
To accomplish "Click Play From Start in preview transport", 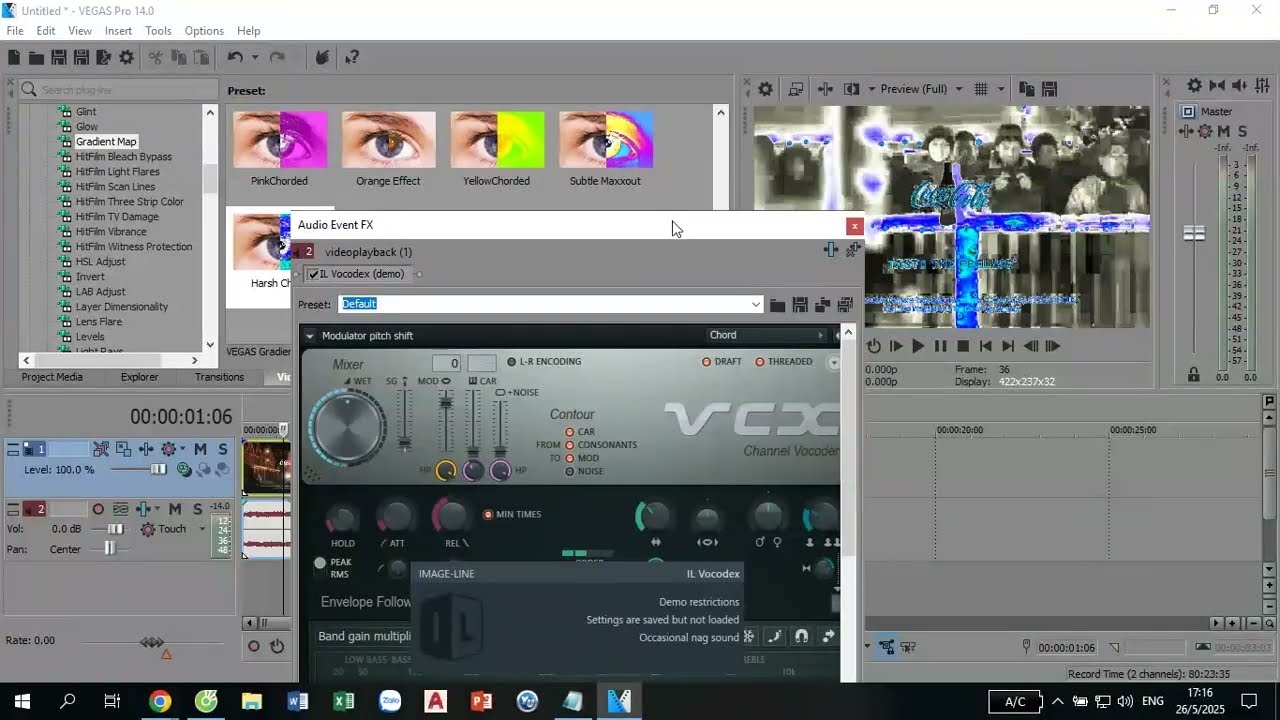I will click(896, 346).
